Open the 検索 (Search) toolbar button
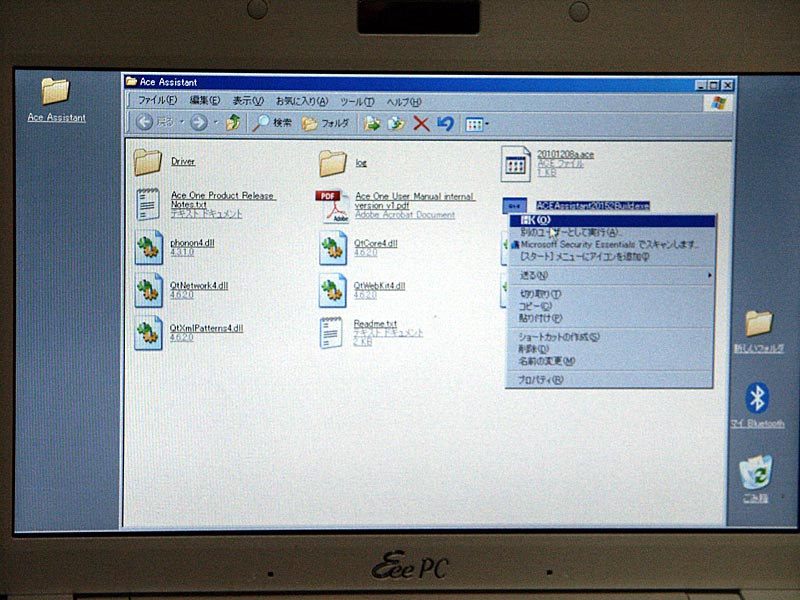The height and width of the screenshot is (600, 800). (272, 123)
